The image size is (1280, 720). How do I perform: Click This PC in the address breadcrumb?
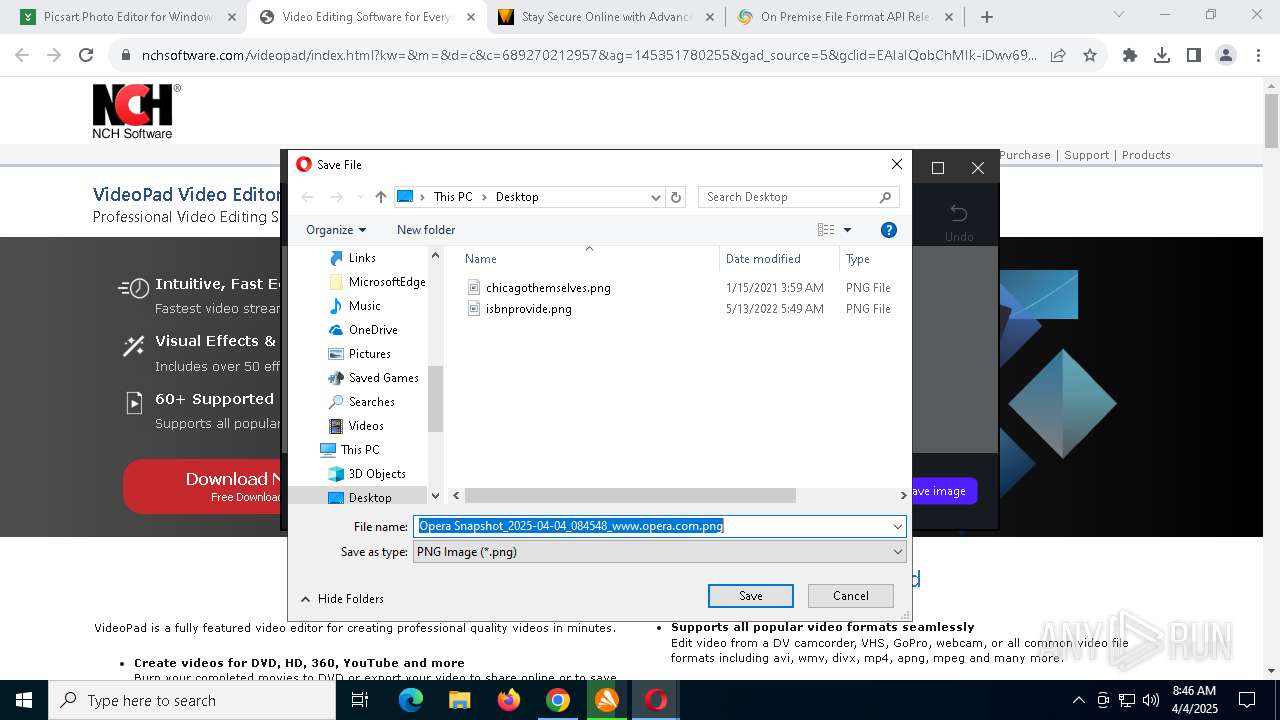(453, 197)
